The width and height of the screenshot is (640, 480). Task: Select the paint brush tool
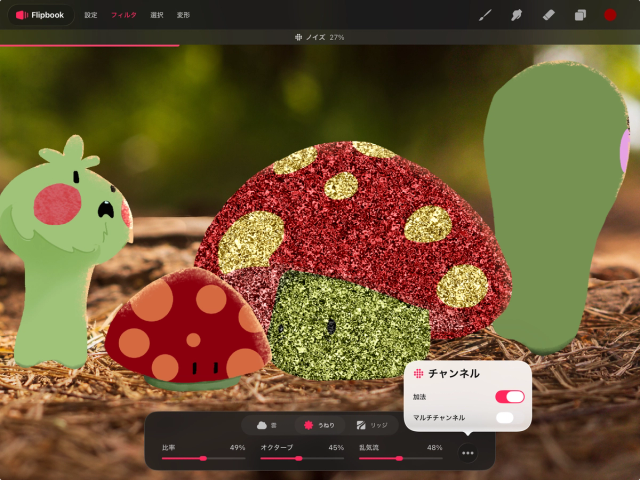(485, 15)
